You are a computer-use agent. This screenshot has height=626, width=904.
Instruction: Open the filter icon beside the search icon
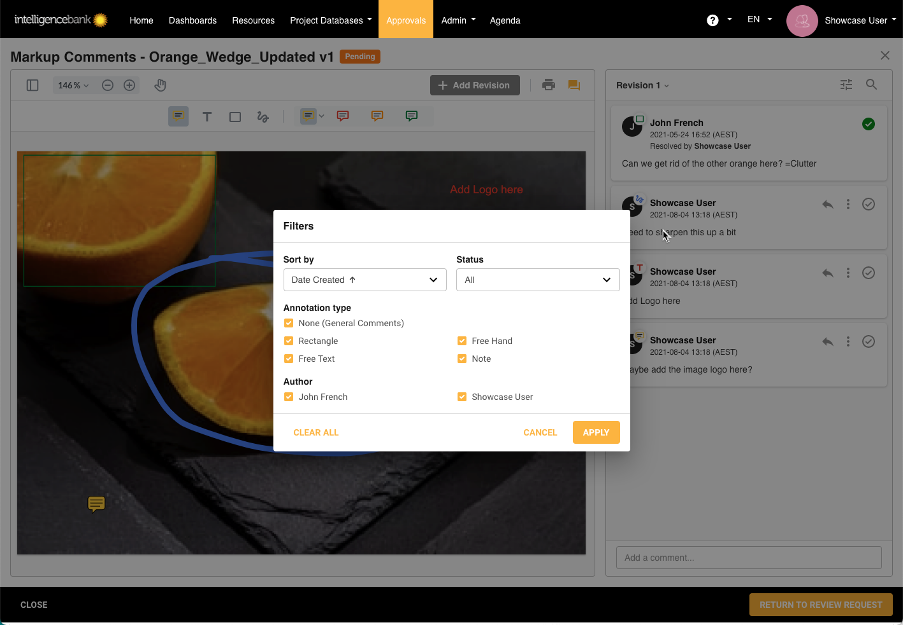coord(846,85)
